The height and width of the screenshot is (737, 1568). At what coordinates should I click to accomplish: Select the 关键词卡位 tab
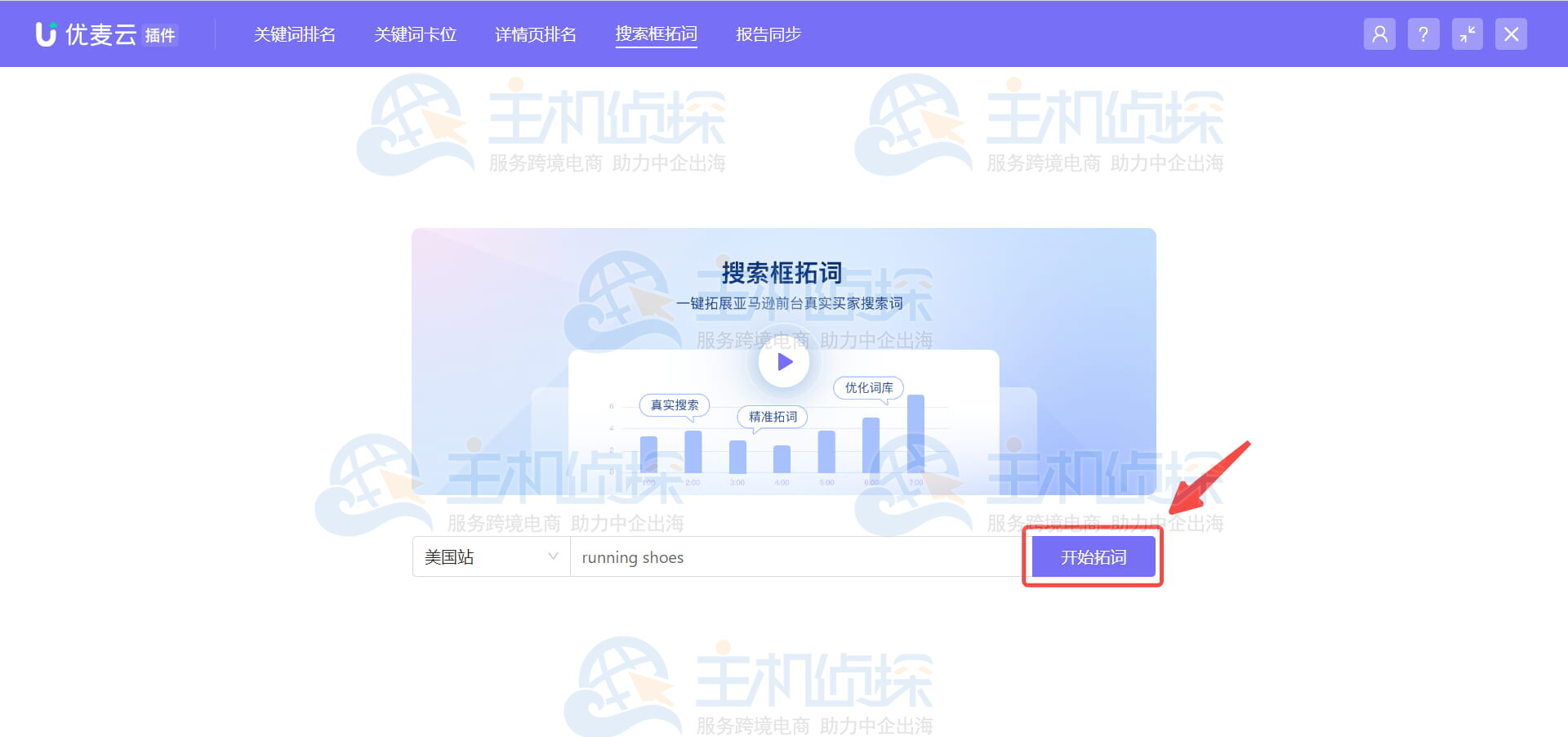(416, 33)
